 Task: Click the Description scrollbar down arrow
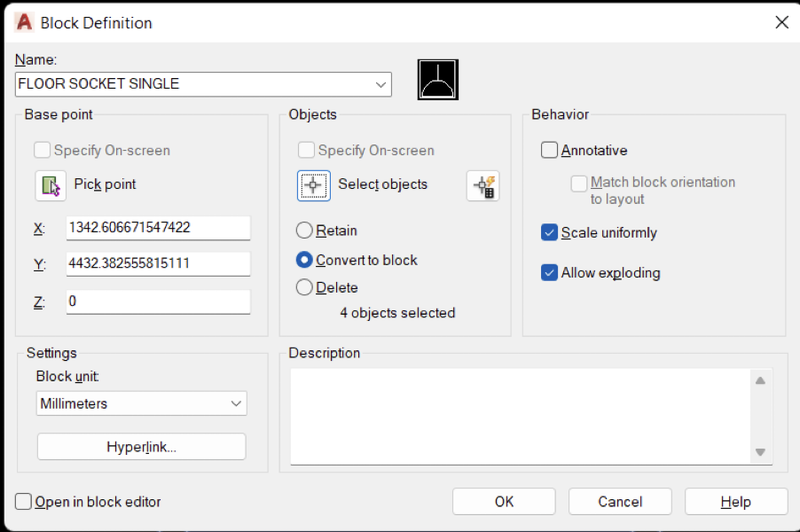click(760, 452)
